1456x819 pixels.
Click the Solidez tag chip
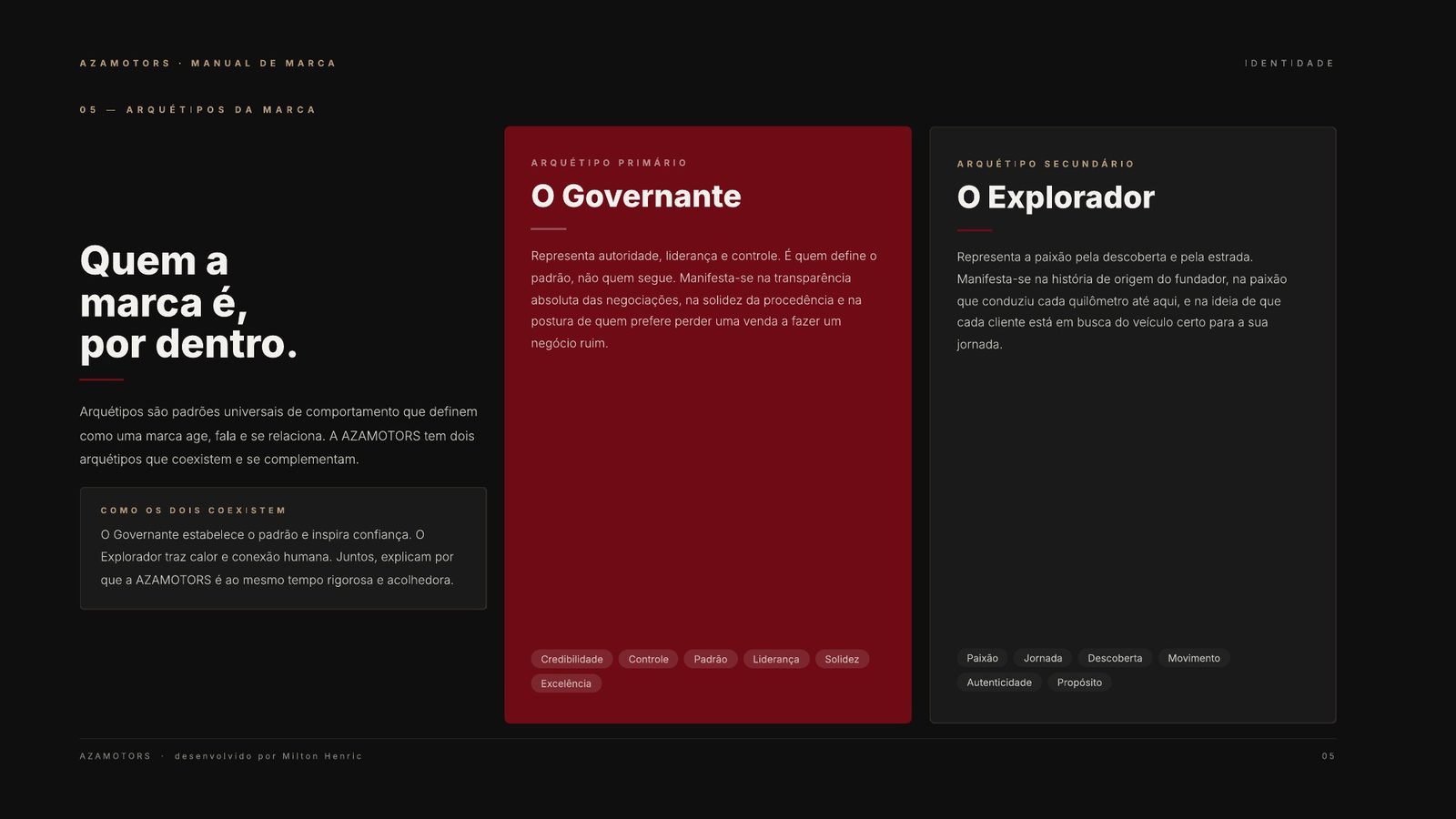(x=842, y=659)
